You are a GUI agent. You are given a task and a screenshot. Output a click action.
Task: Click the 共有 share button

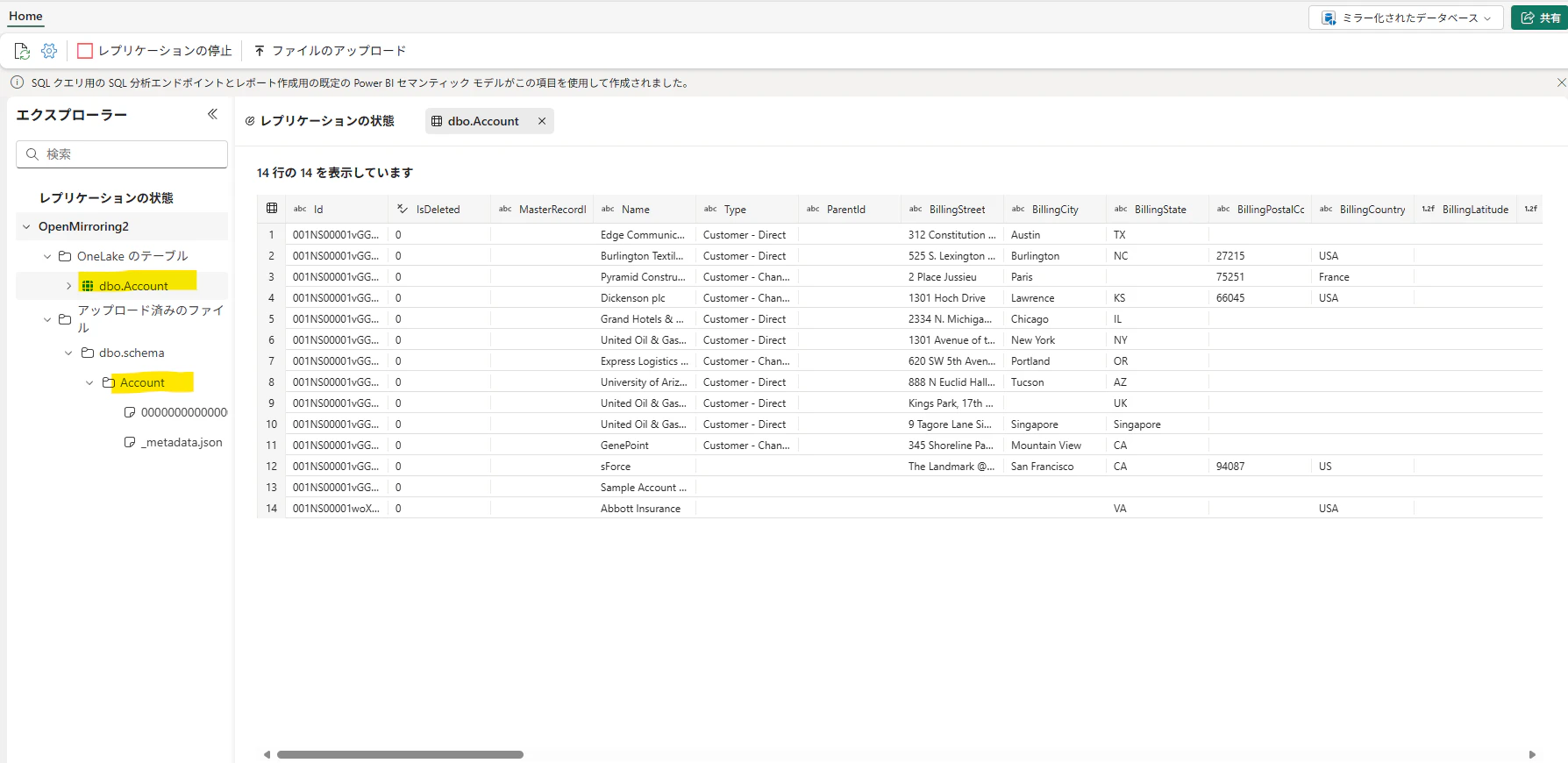(x=1540, y=18)
